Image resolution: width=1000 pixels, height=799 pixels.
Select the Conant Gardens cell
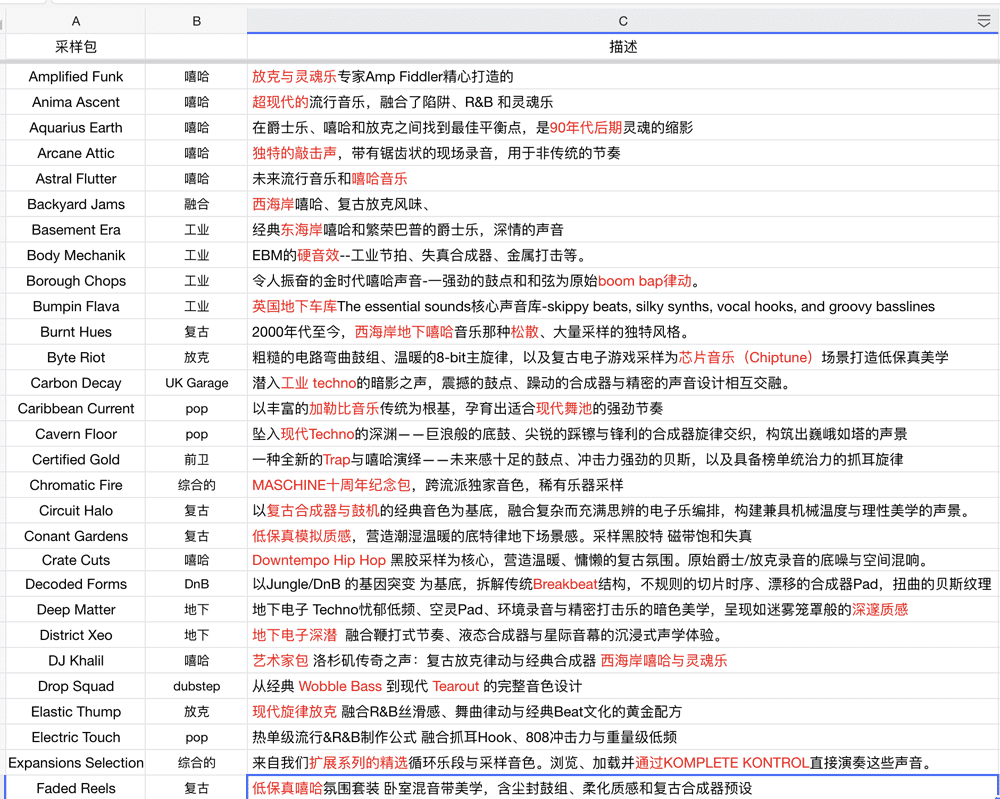(75, 536)
